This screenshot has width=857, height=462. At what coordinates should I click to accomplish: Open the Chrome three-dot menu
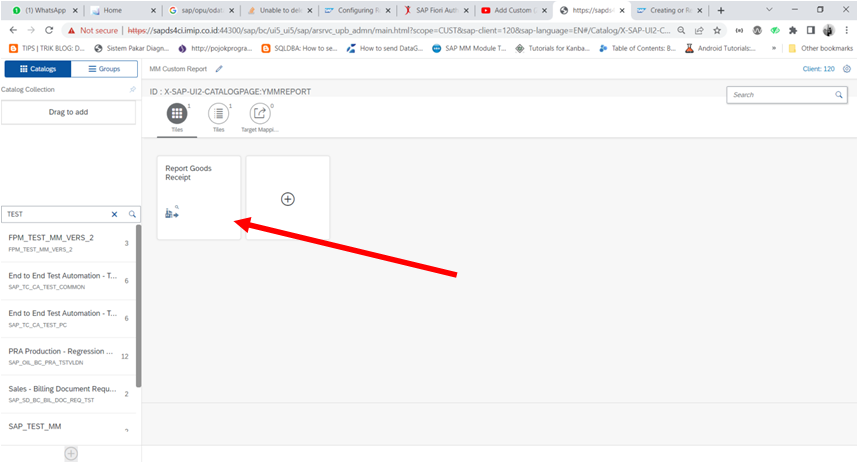click(847, 31)
